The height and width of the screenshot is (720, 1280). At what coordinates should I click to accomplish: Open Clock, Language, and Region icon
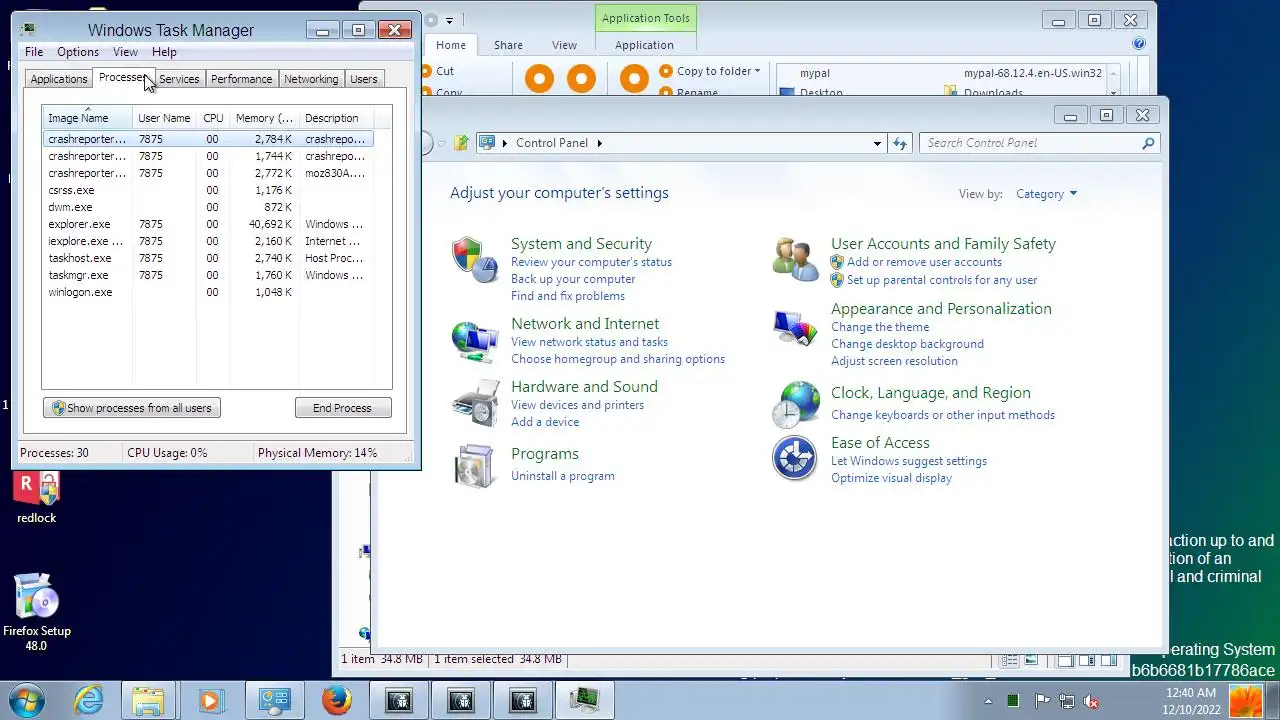tap(796, 404)
